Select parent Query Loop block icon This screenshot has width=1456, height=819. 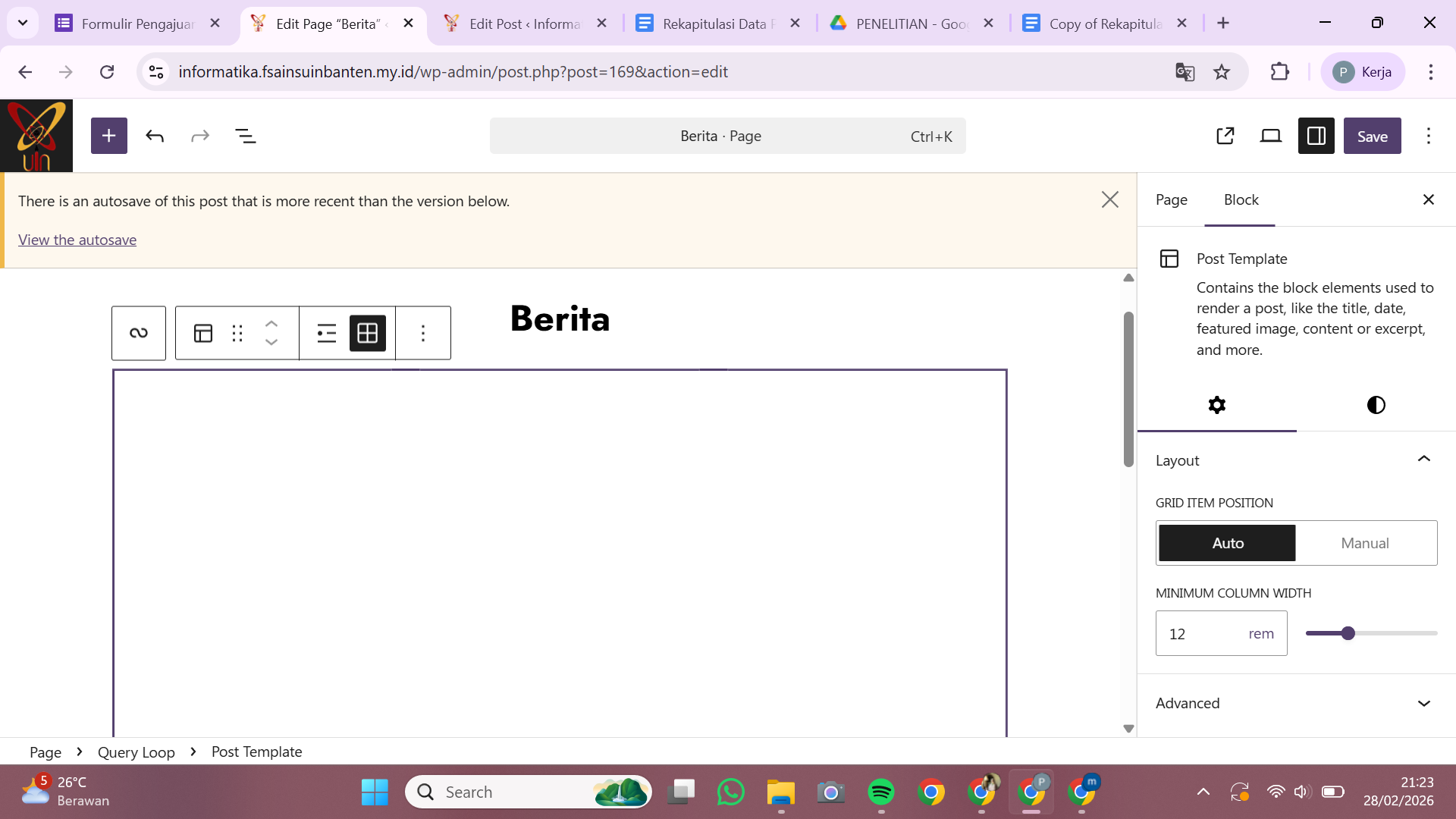pyautogui.click(x=139, y=333)
